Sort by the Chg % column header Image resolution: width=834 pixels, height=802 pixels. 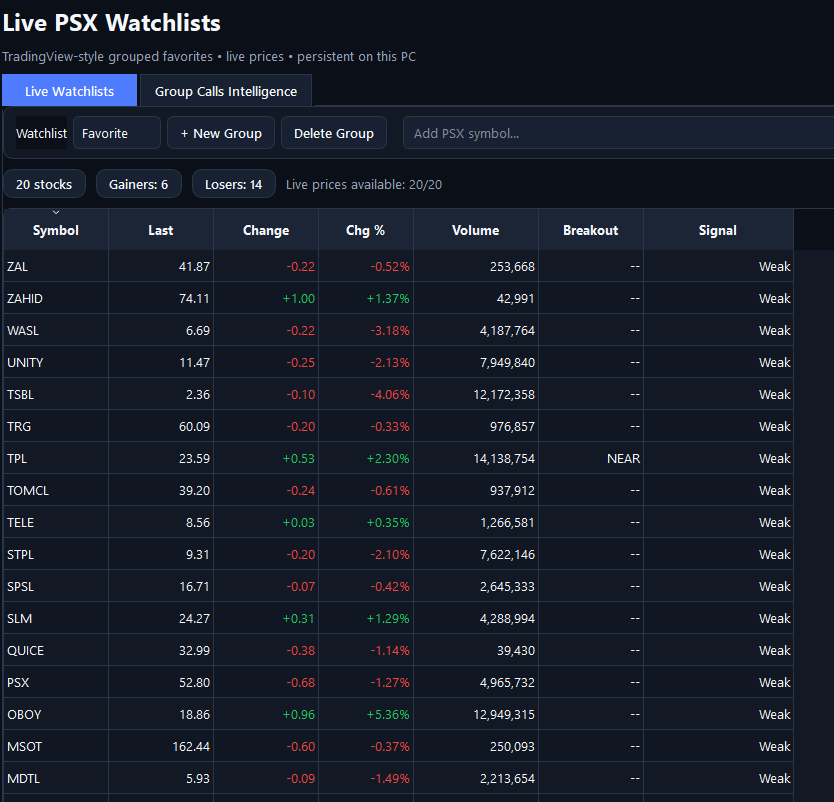pyautogui.click(x=365, y=230)
